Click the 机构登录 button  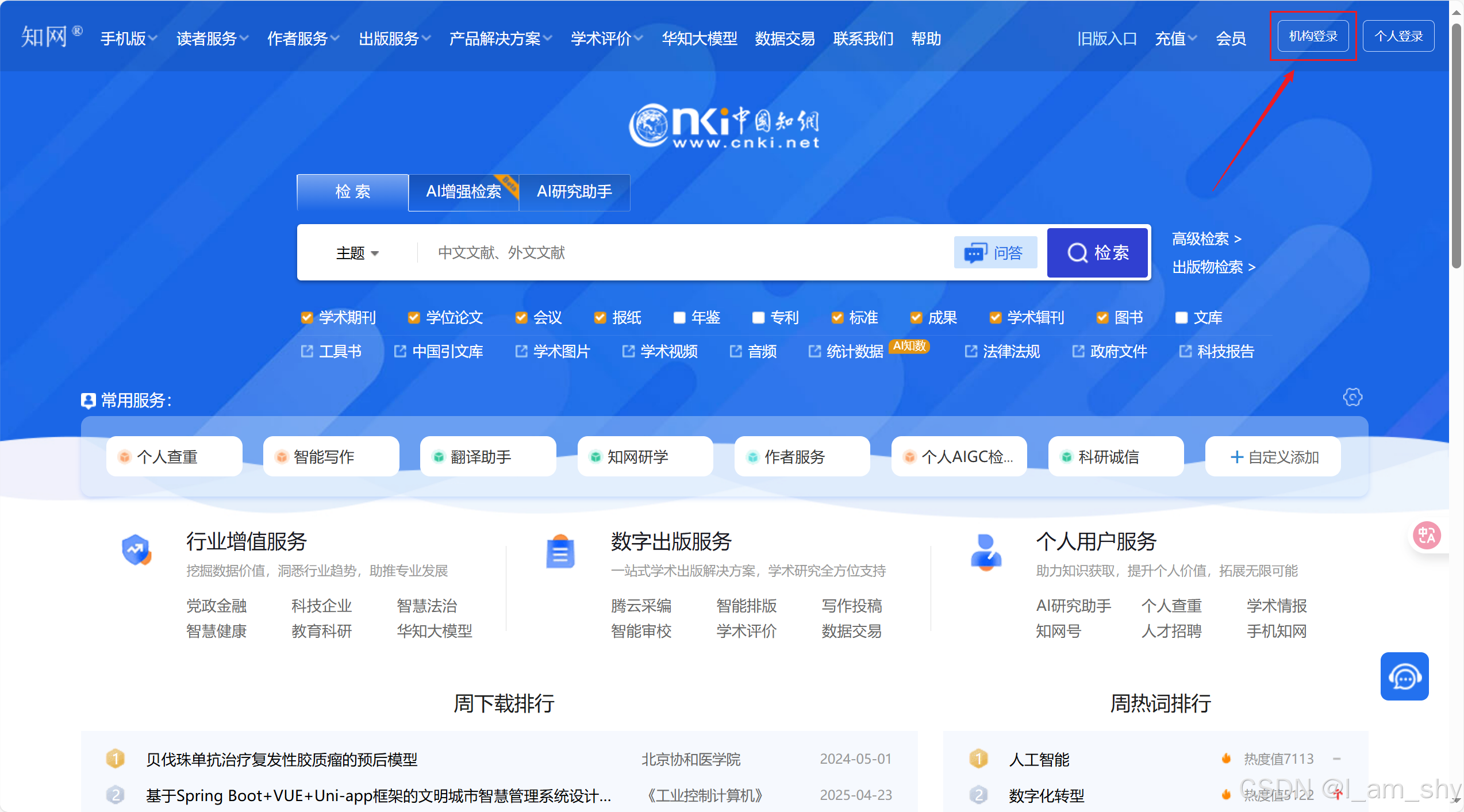coord(1313,36)
